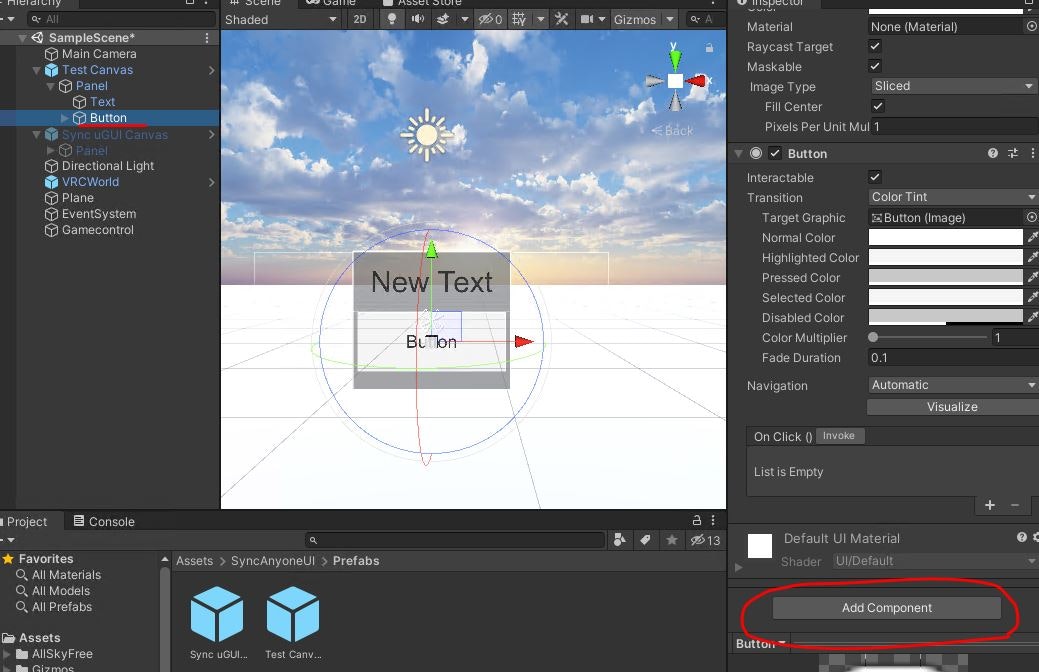Click the Visualize navigation button
Screen dimensions: 1039x672
[952, 407]
